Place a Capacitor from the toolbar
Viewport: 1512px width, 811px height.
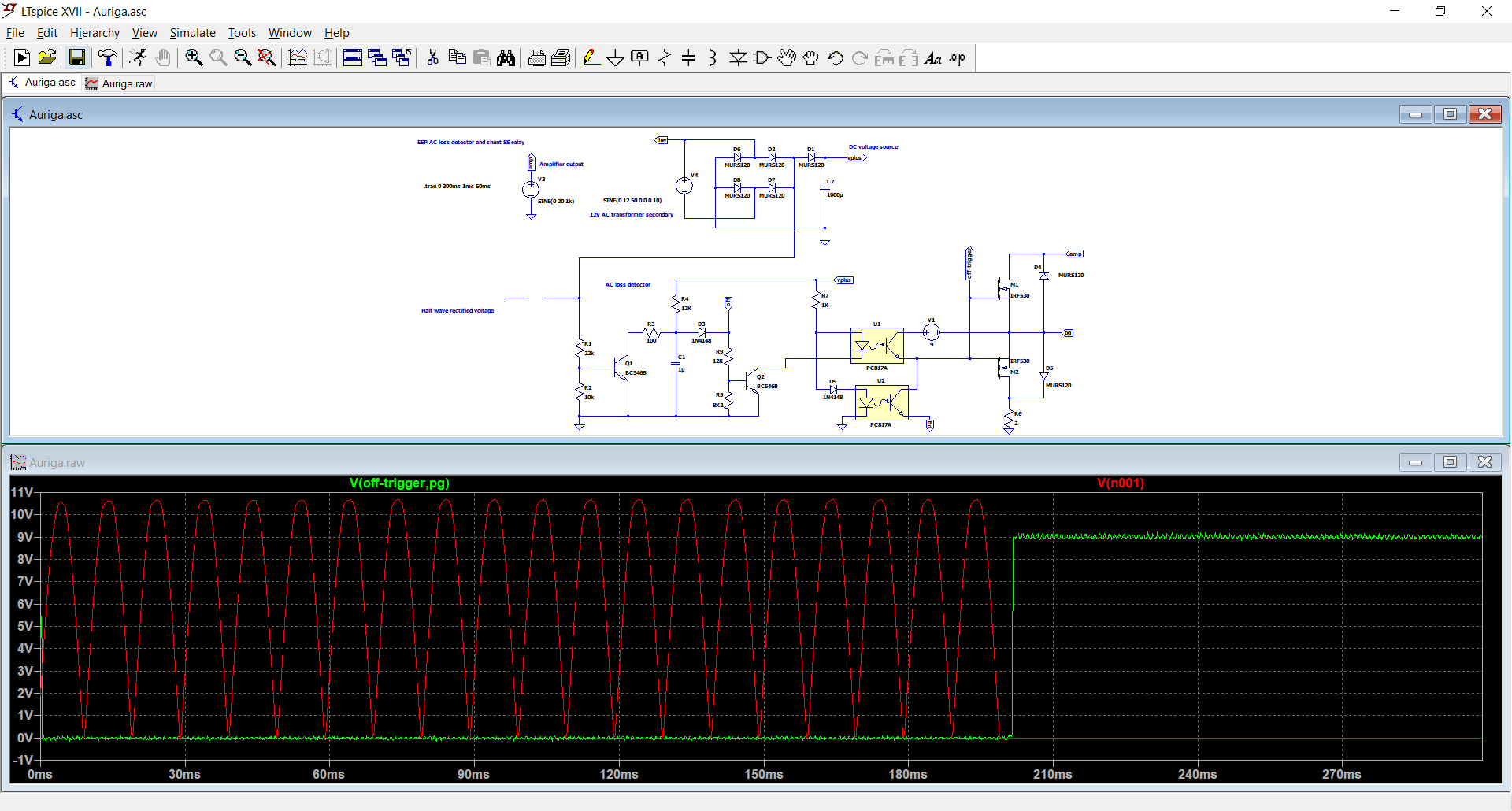coord(688,57)
